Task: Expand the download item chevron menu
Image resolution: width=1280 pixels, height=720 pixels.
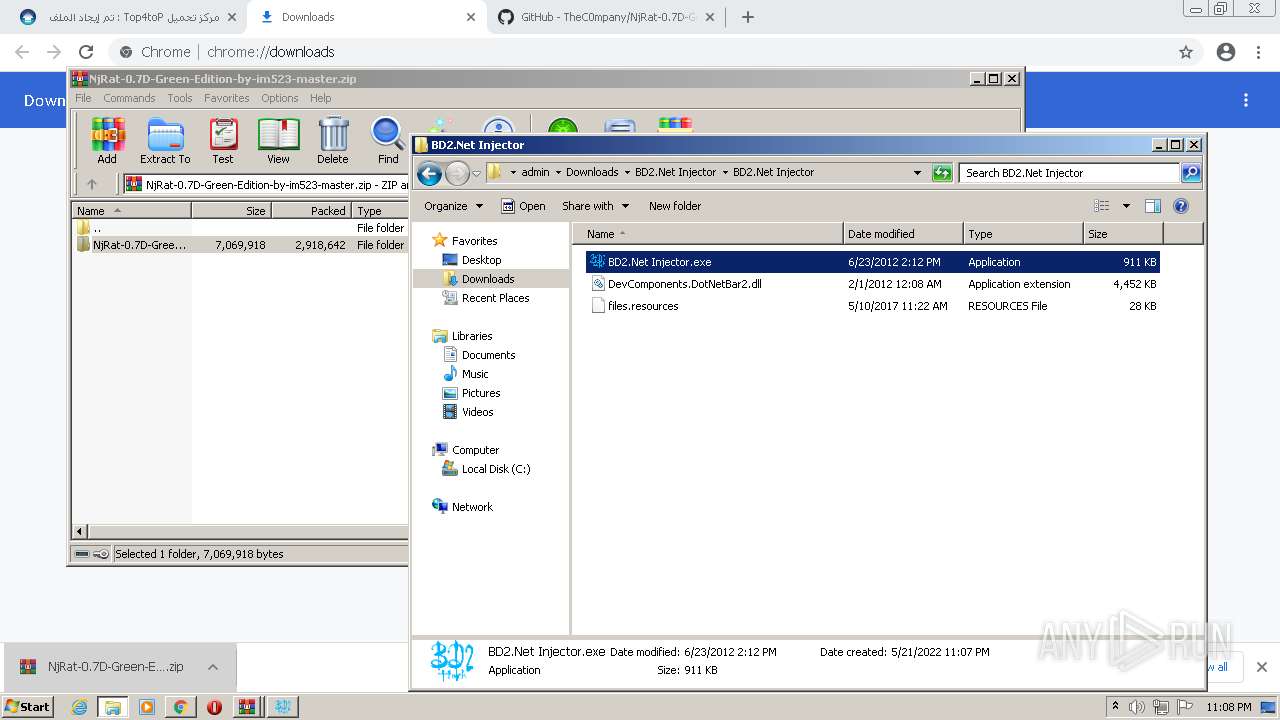Action: pos(213,667)
